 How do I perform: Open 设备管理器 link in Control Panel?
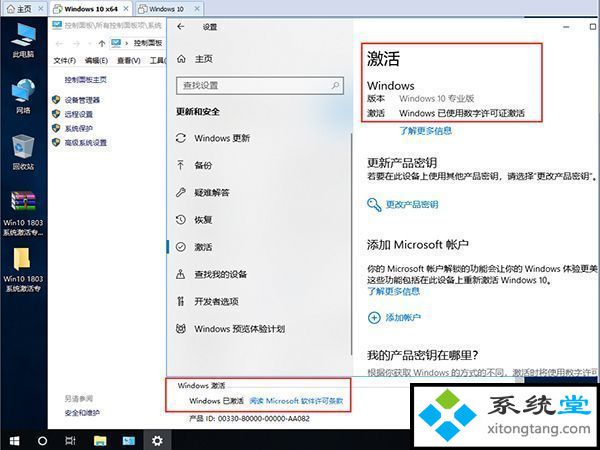coord(82,100)
